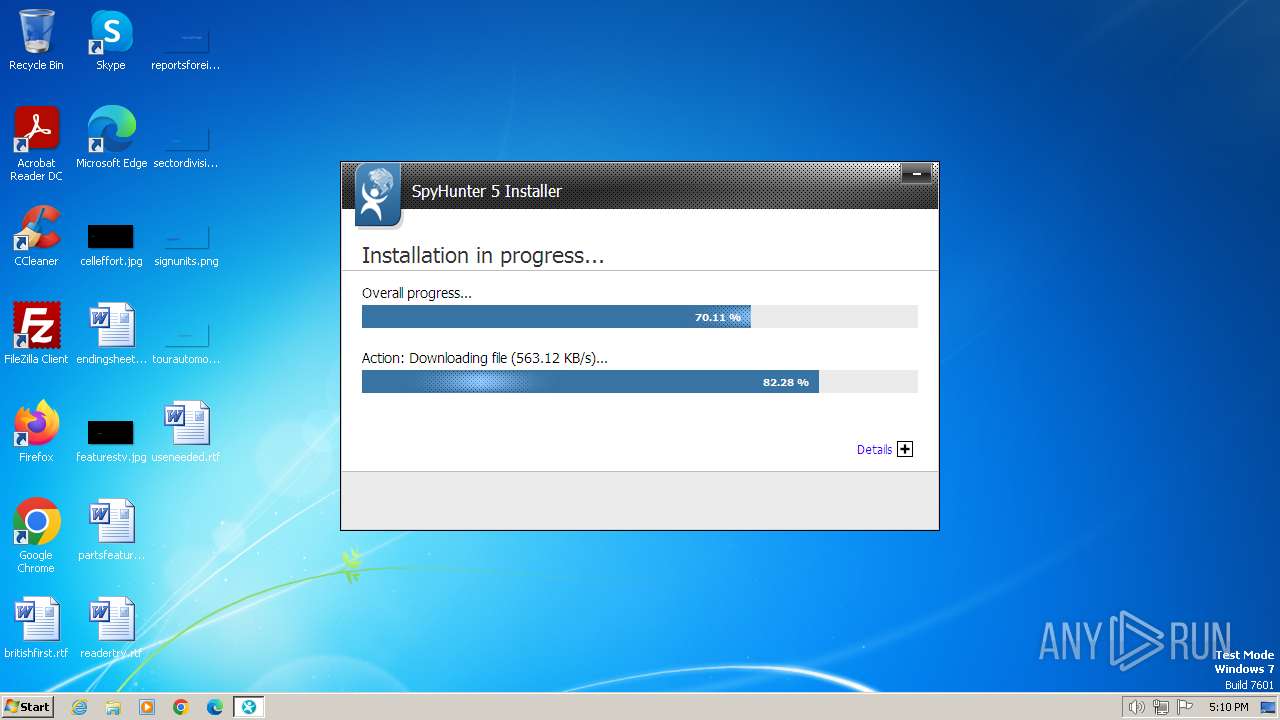Open Internet Explorer from the taskbar
Viewport: 1280px width, 720px height.
point(79,707)
